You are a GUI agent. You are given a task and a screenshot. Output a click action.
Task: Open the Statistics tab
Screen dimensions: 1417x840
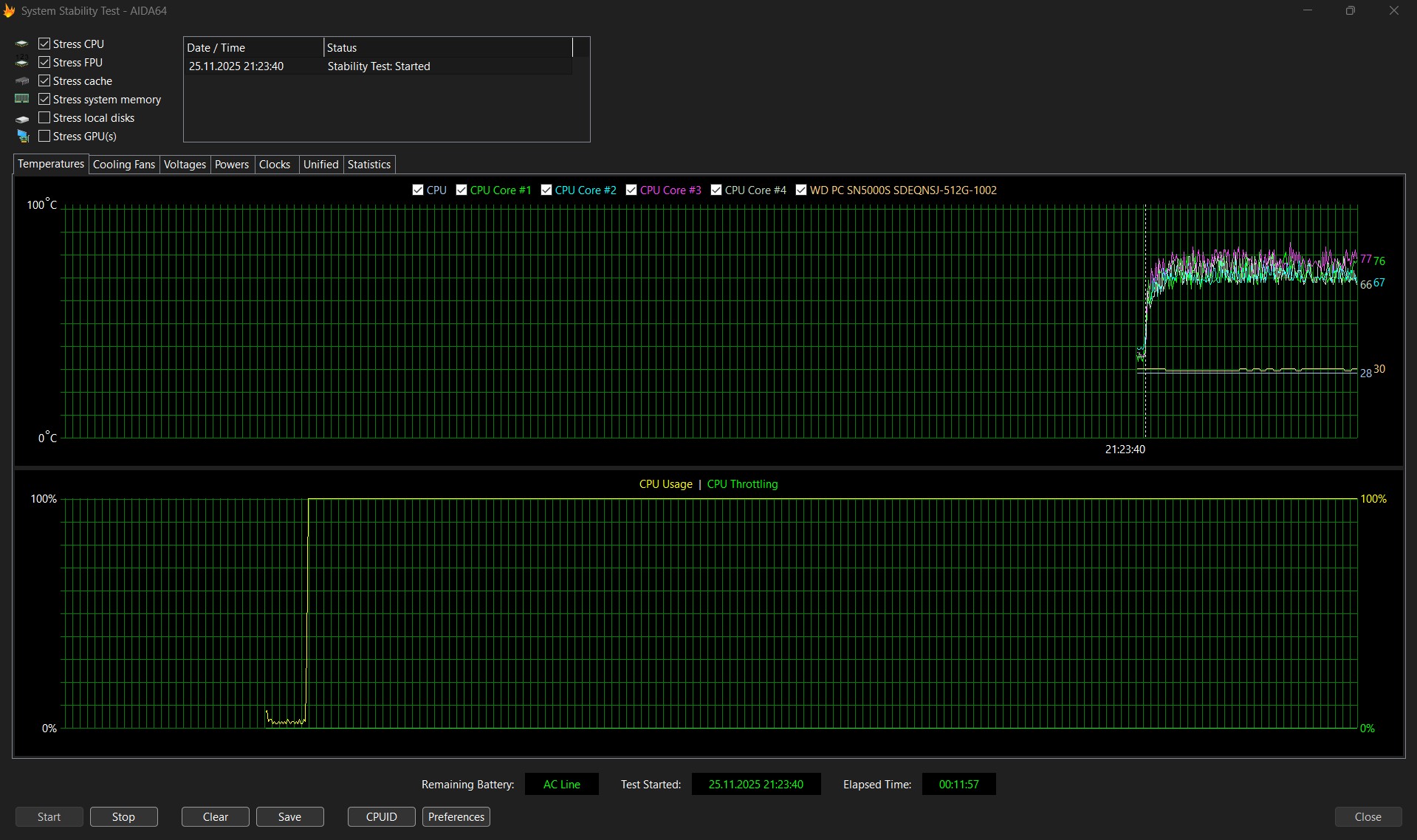pos(368,165)
